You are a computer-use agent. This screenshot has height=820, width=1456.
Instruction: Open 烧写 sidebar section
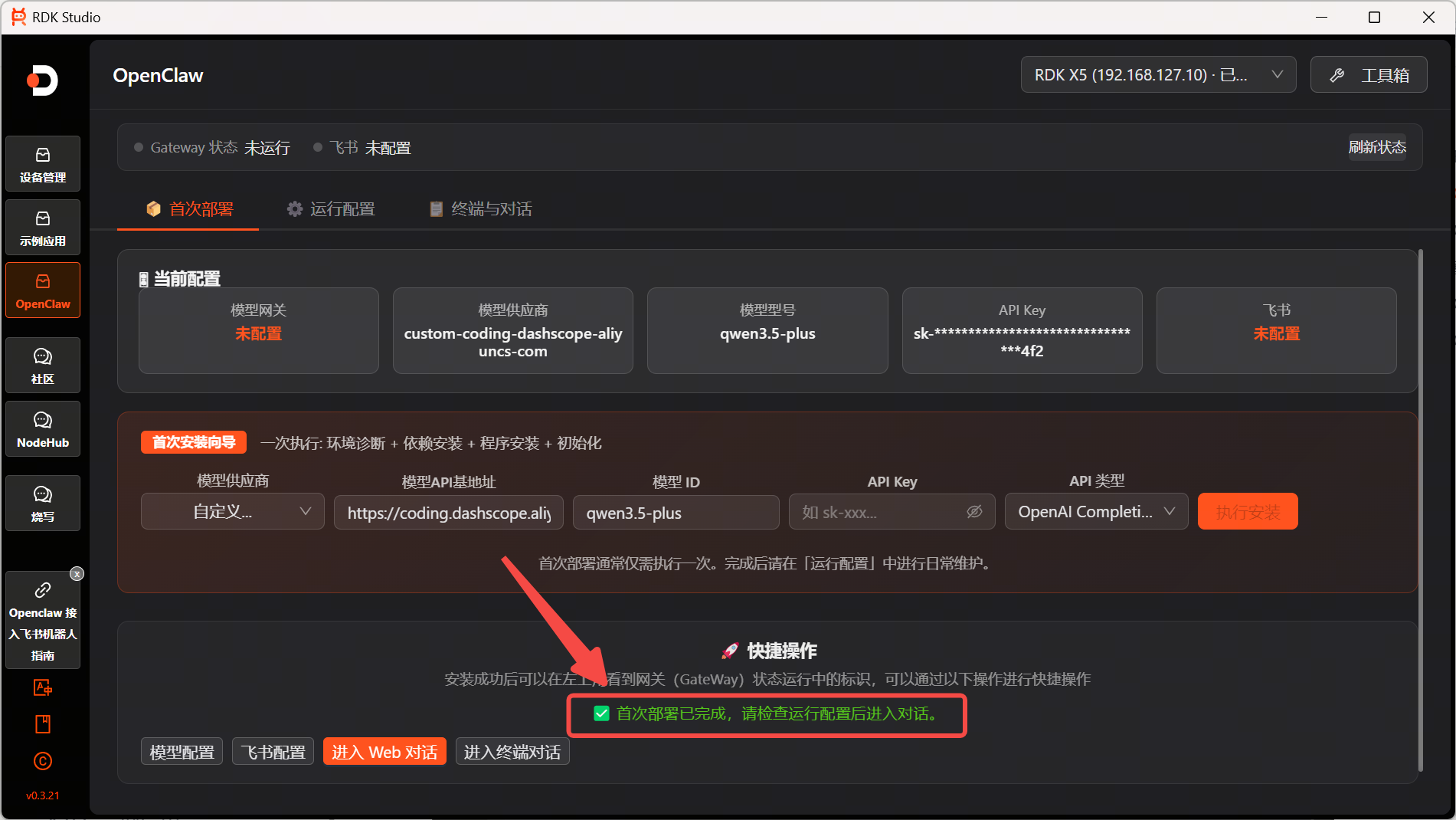(x=43, y=503)
